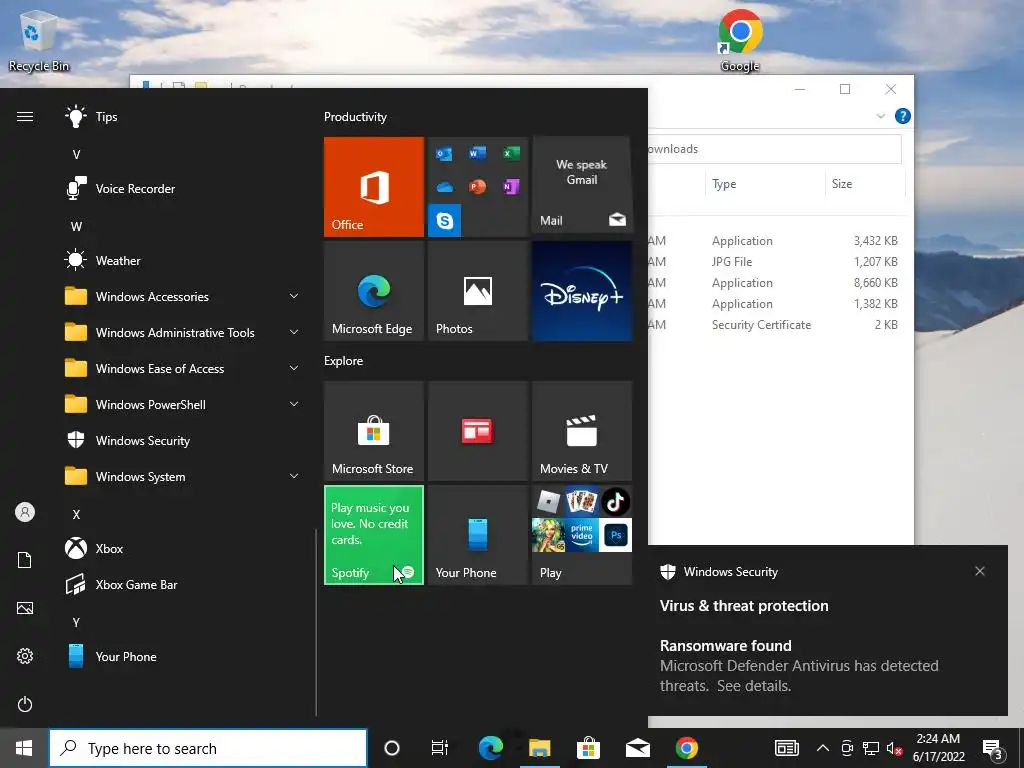Sort by the Size column header
This screenshot has height=768, width=1024.
click(863, 184)
